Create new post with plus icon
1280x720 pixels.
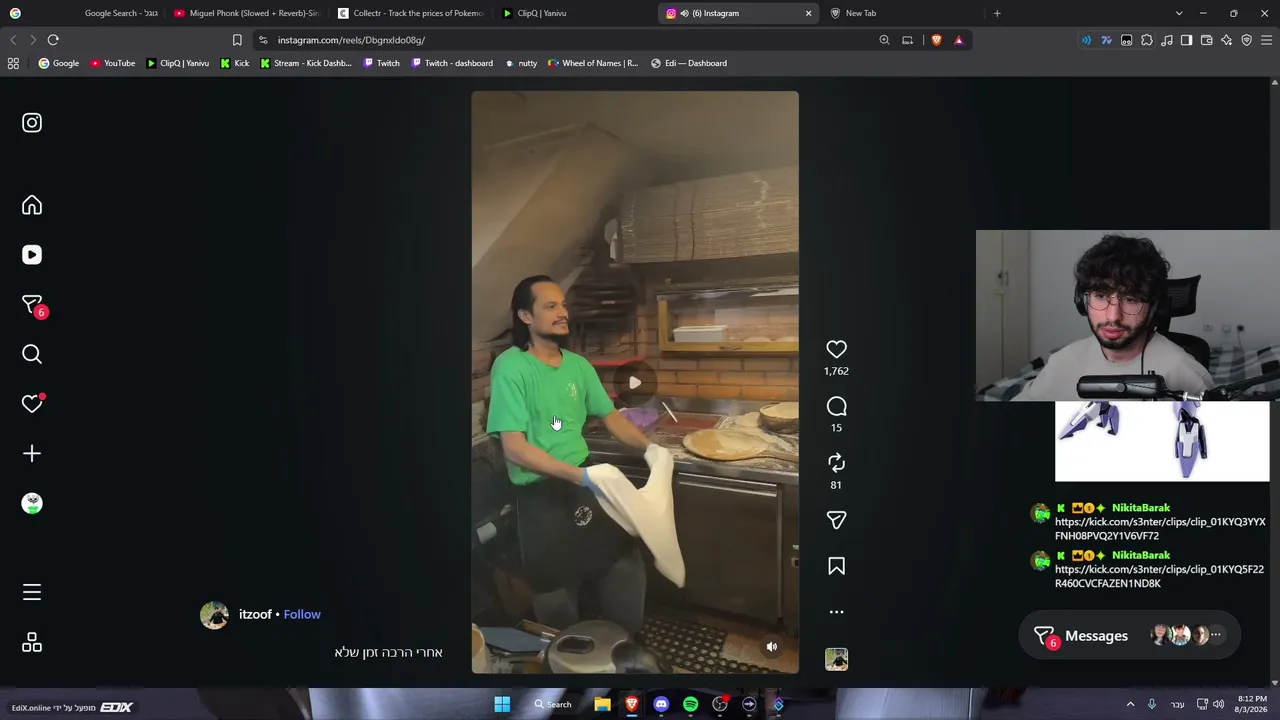click(32, 454)
